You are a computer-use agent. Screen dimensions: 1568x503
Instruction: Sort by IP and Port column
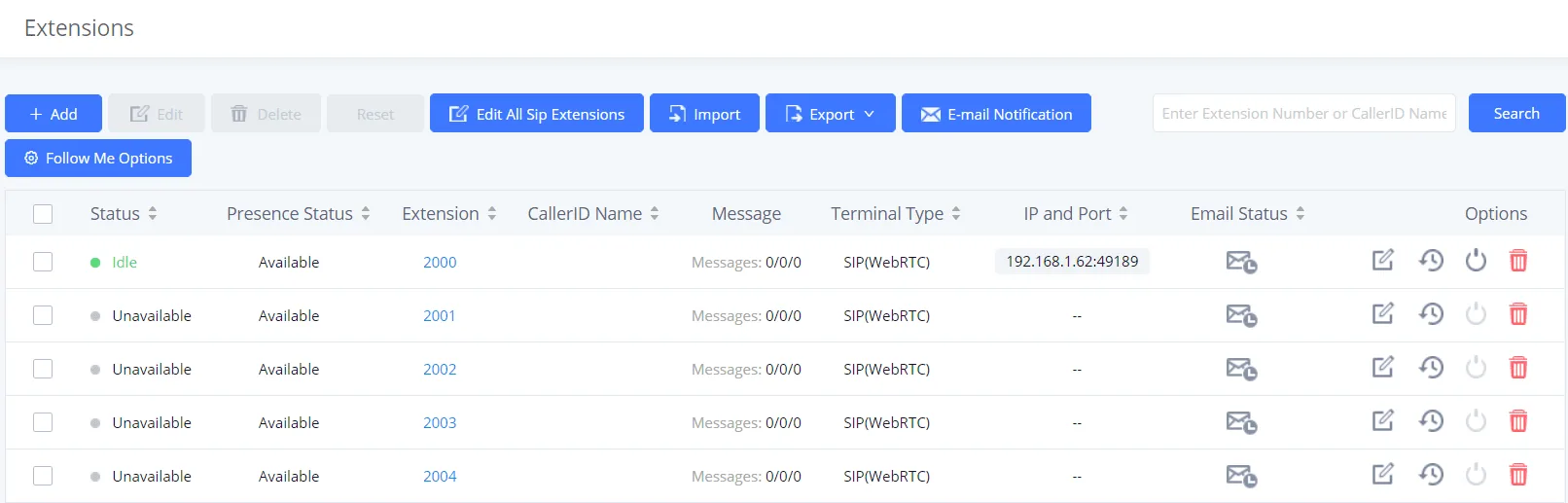click(1075, 214)
